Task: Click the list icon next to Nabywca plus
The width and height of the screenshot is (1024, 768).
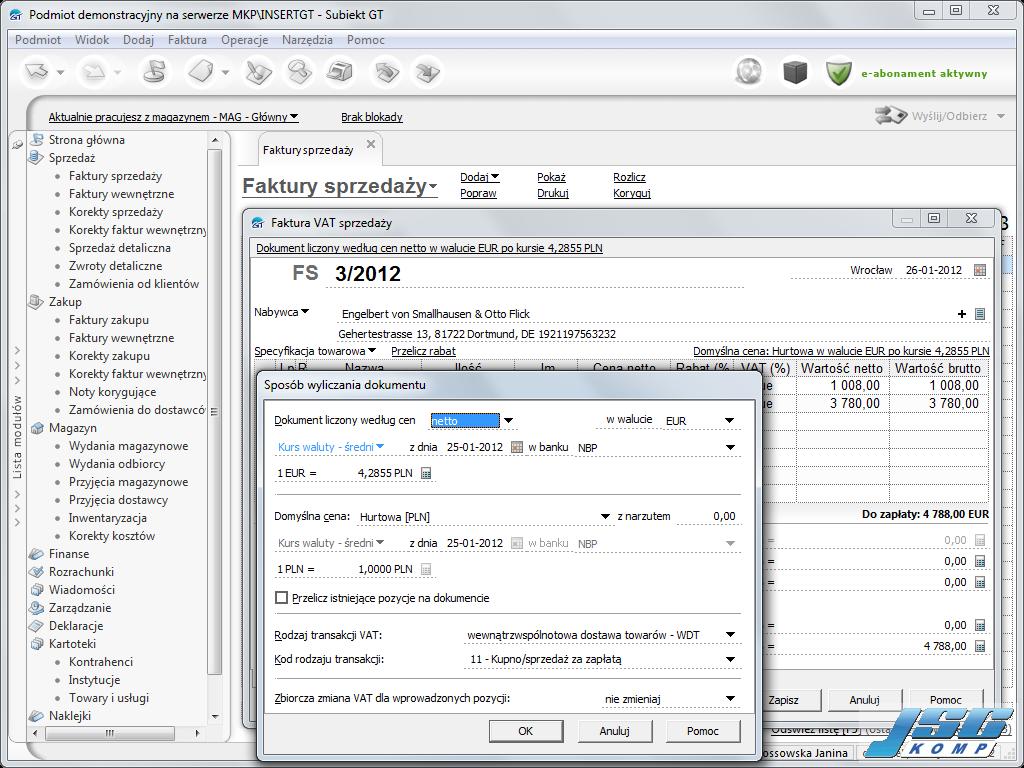Action: click(980, 314)
